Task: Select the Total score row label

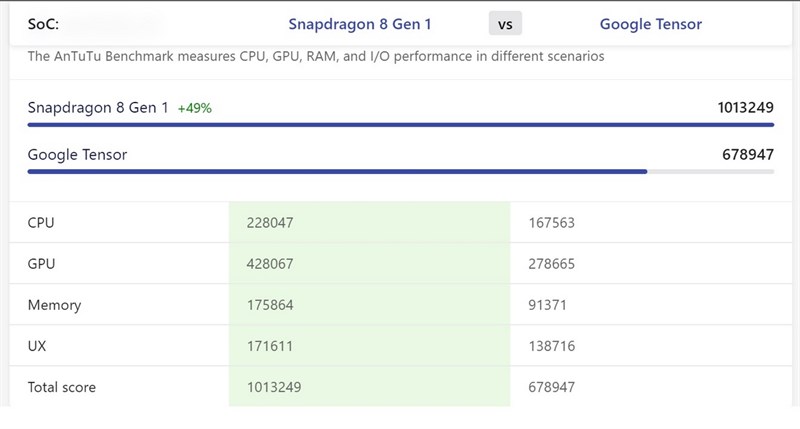Action: 62,387
